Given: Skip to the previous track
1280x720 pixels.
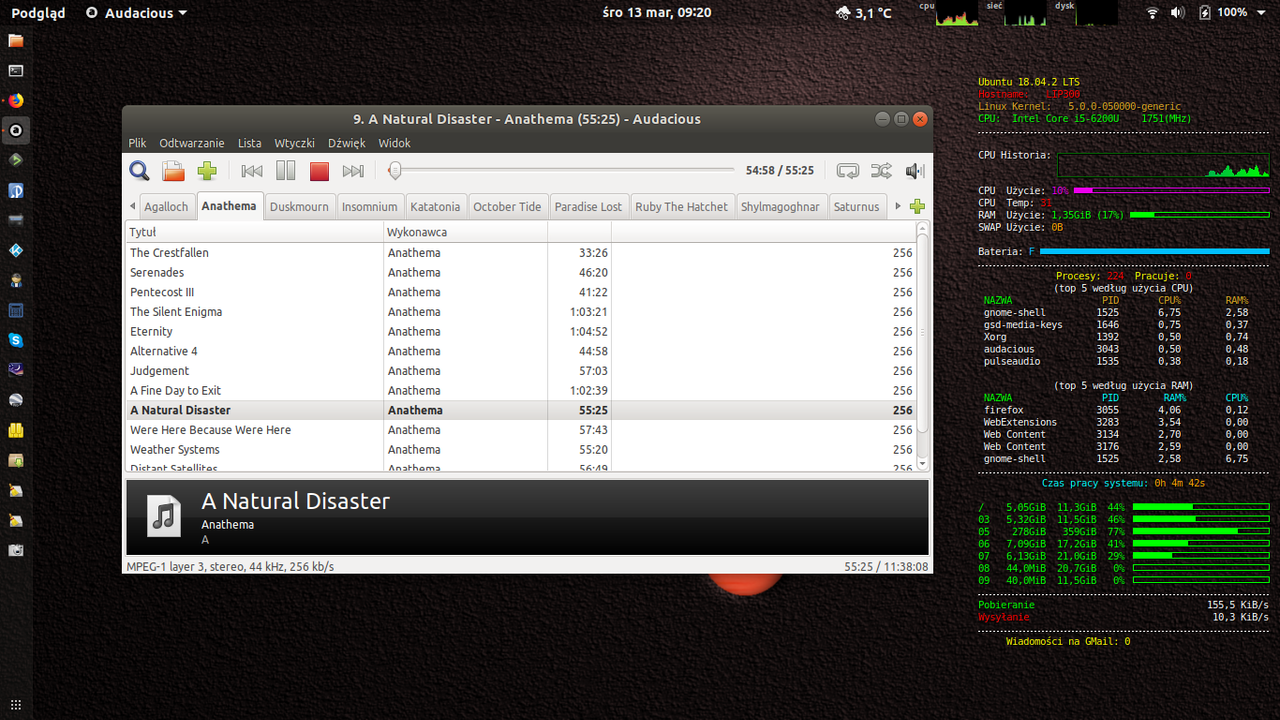Looking at the screenshot, I should tap(252, 171).
